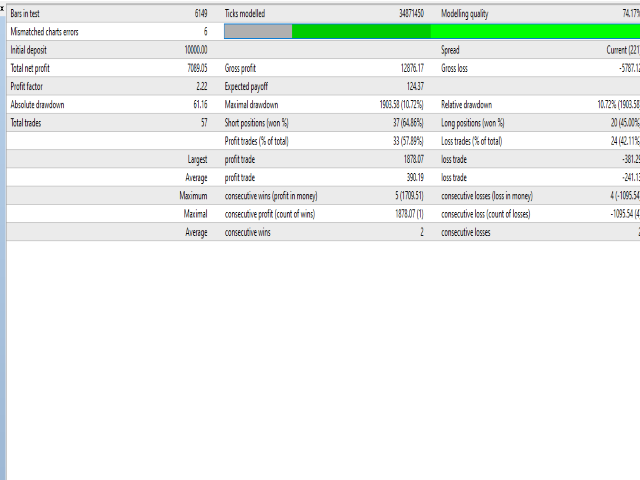
Task: Click the average profit trade value 390.19
Action: point(412,177)
